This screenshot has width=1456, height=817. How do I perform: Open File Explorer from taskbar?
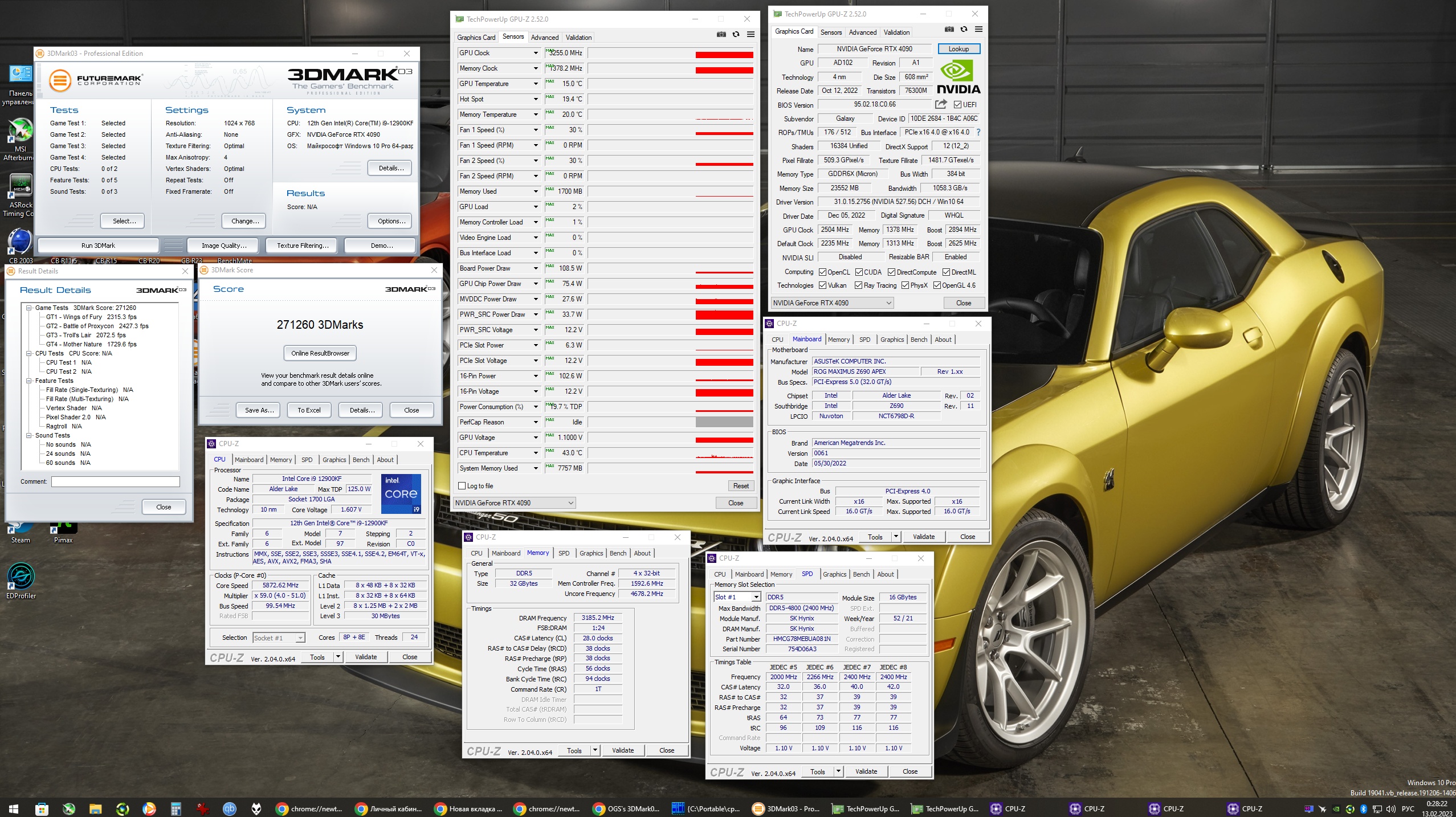[x=95, y=808]
